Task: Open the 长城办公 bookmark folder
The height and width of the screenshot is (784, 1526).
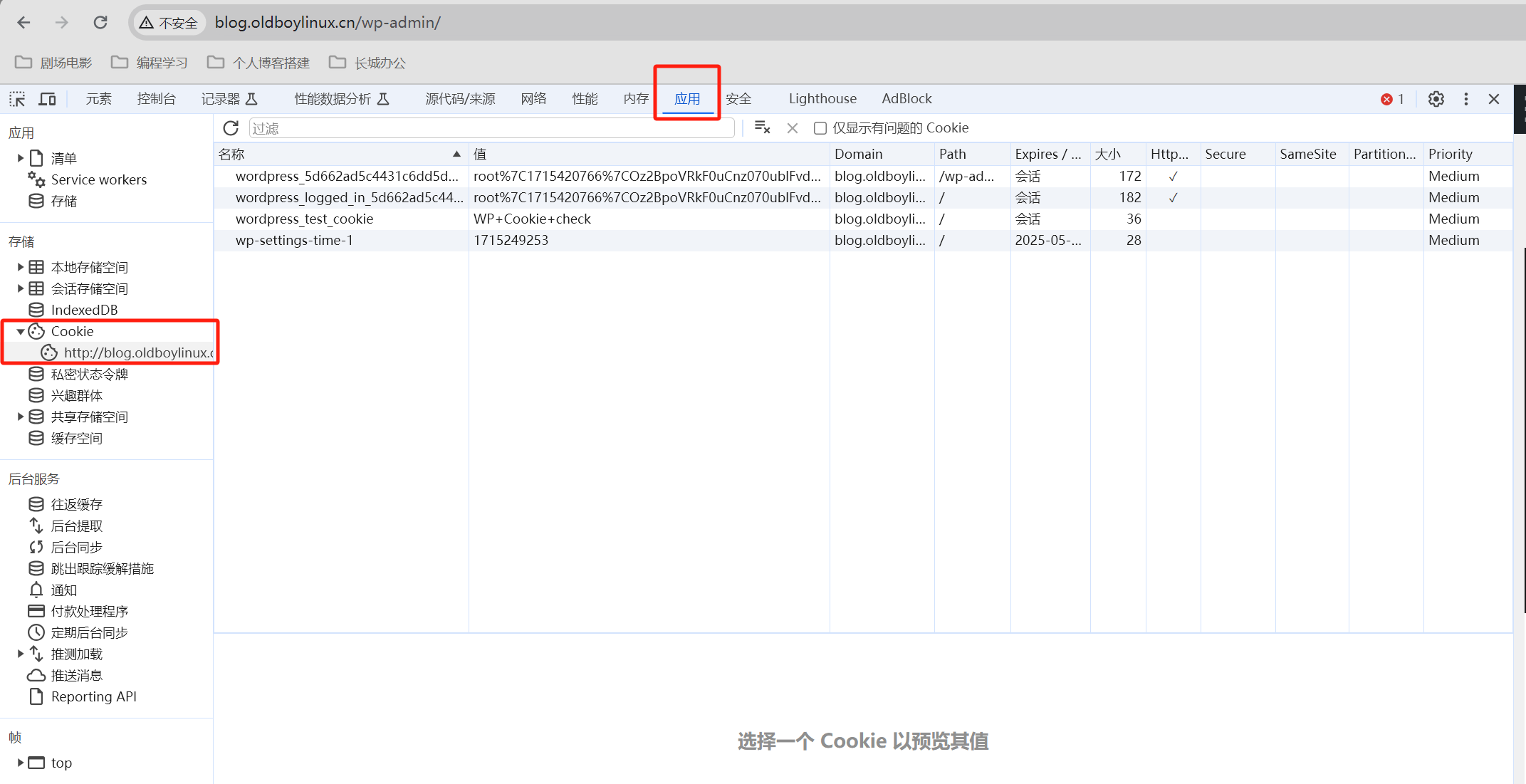Action: (367, 63)
